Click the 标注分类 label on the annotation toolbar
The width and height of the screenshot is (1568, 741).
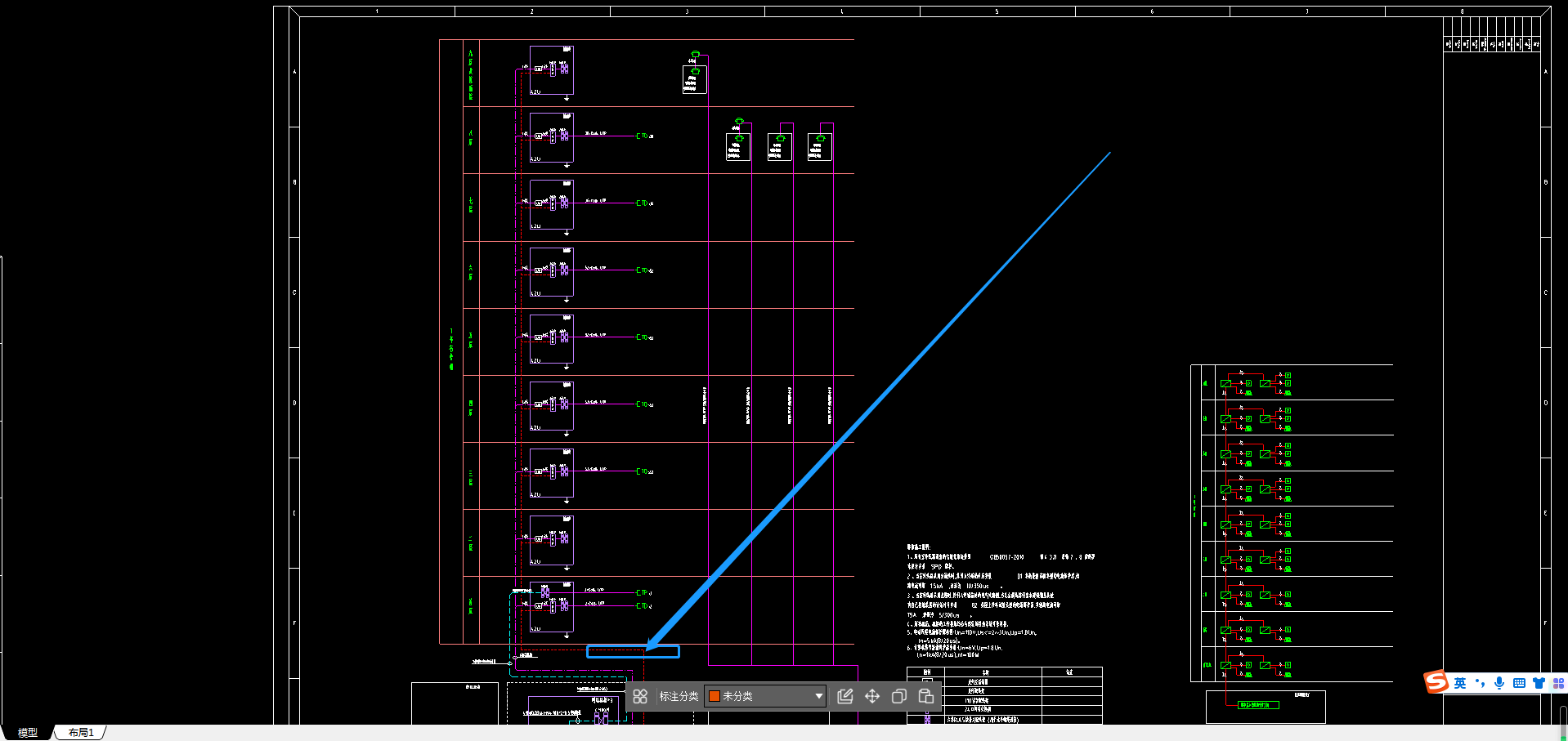[x=679, y=696]
